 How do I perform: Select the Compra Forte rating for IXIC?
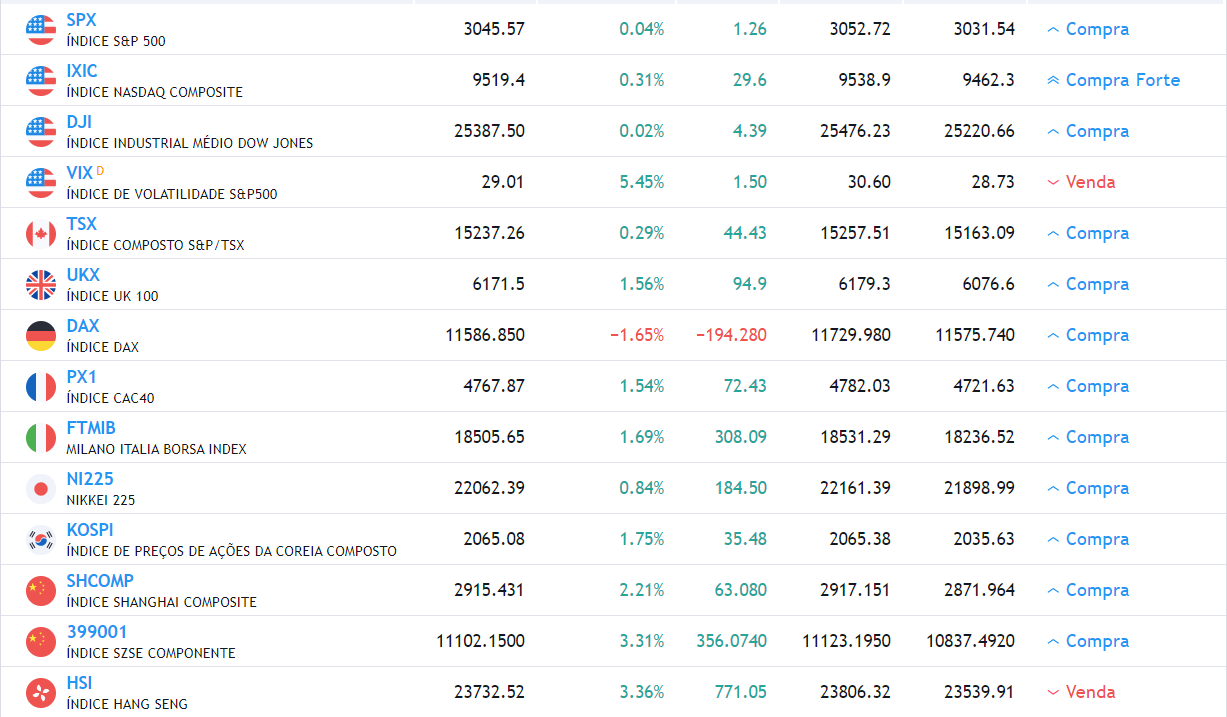[x=1120, y=79]
